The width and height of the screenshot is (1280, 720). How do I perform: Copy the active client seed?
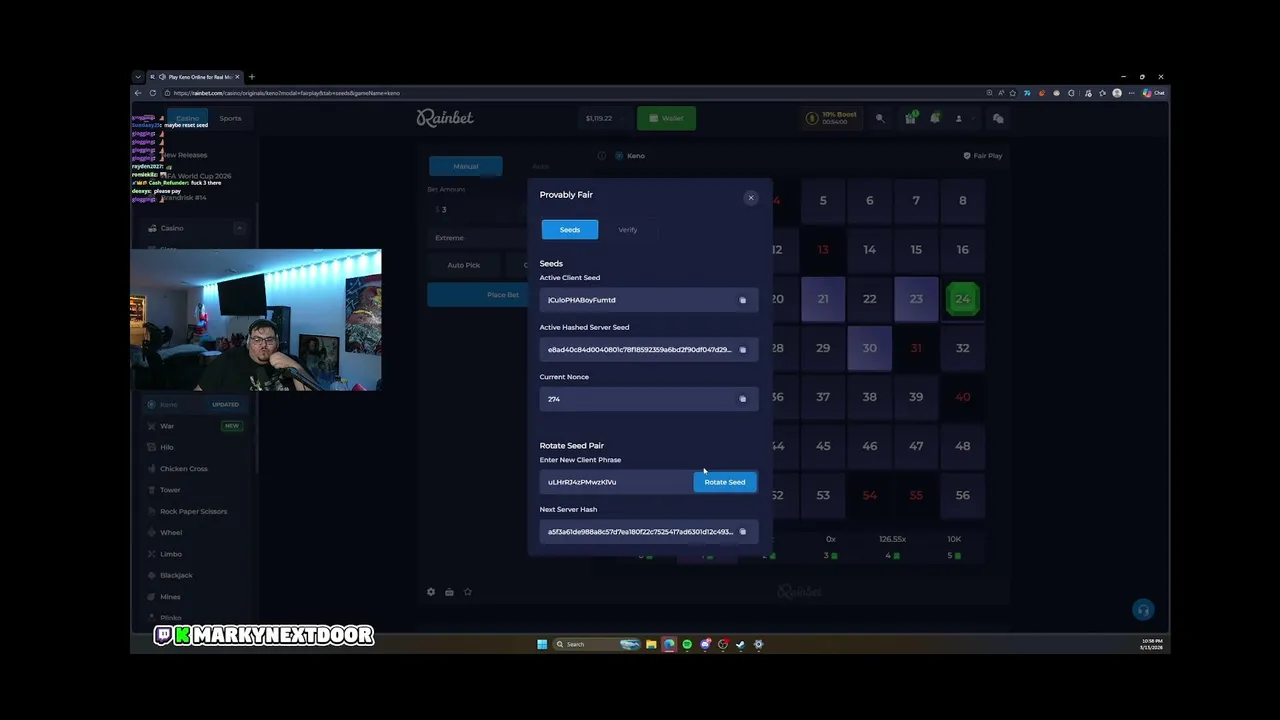point(742,300)
